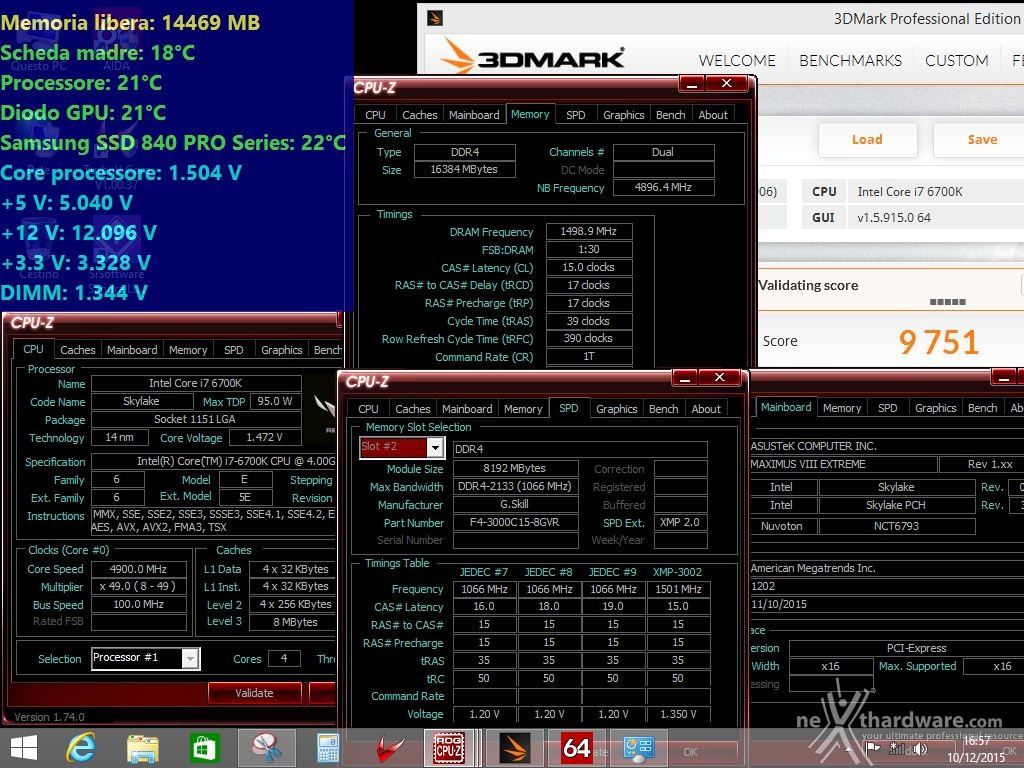Click the CAS# Latency value 15.0 clocks
Screen dimensions: 1024x768
tap(589, 267)
